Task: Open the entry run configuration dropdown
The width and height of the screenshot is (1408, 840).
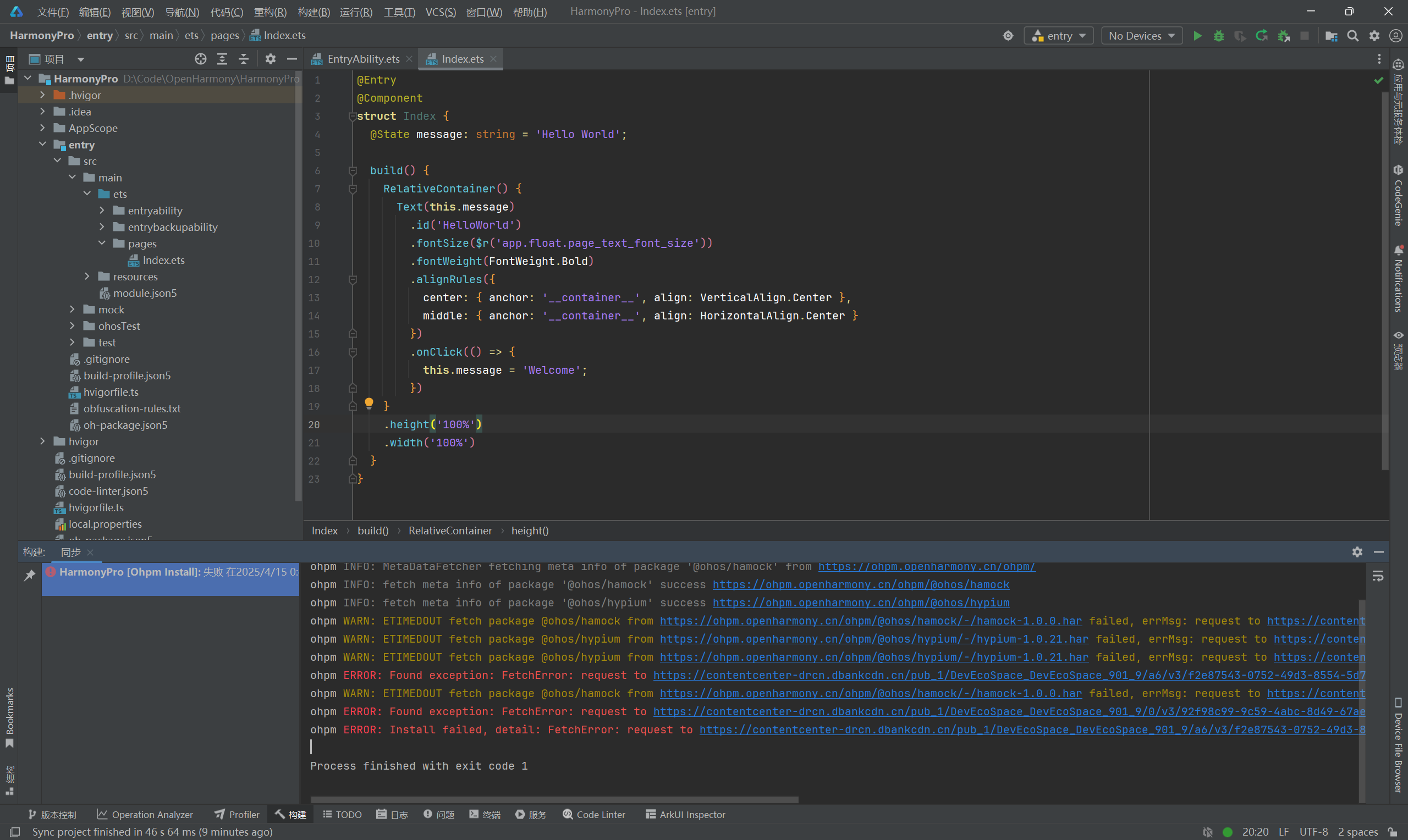Action: click(x=1058, y=36)
